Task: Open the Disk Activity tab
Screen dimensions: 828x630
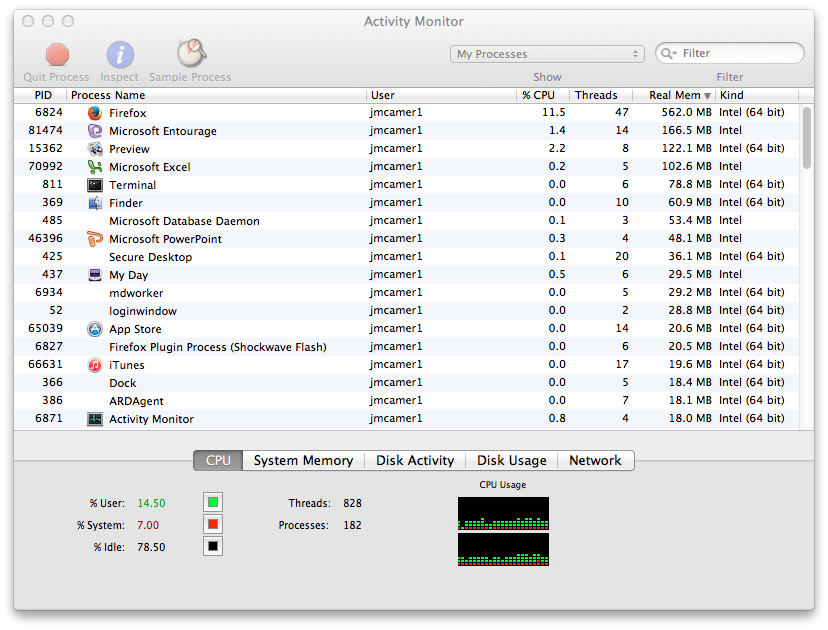Action: 415,460
